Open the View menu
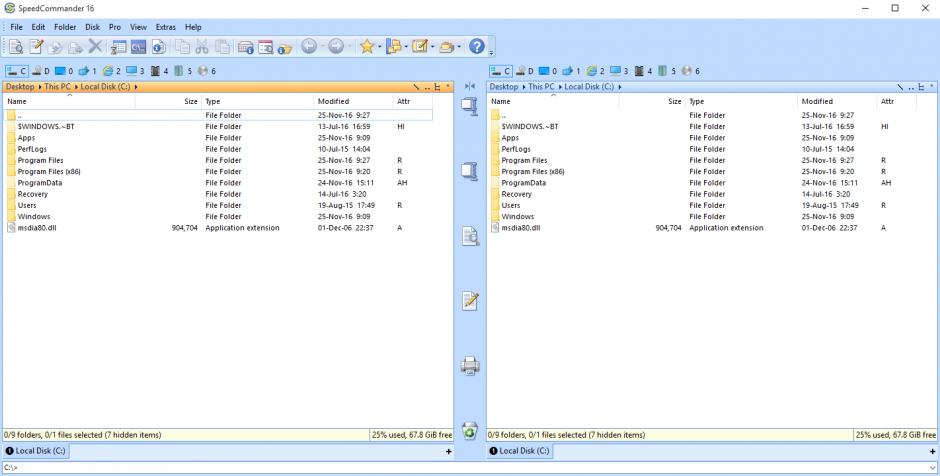 tap(138, 27)
